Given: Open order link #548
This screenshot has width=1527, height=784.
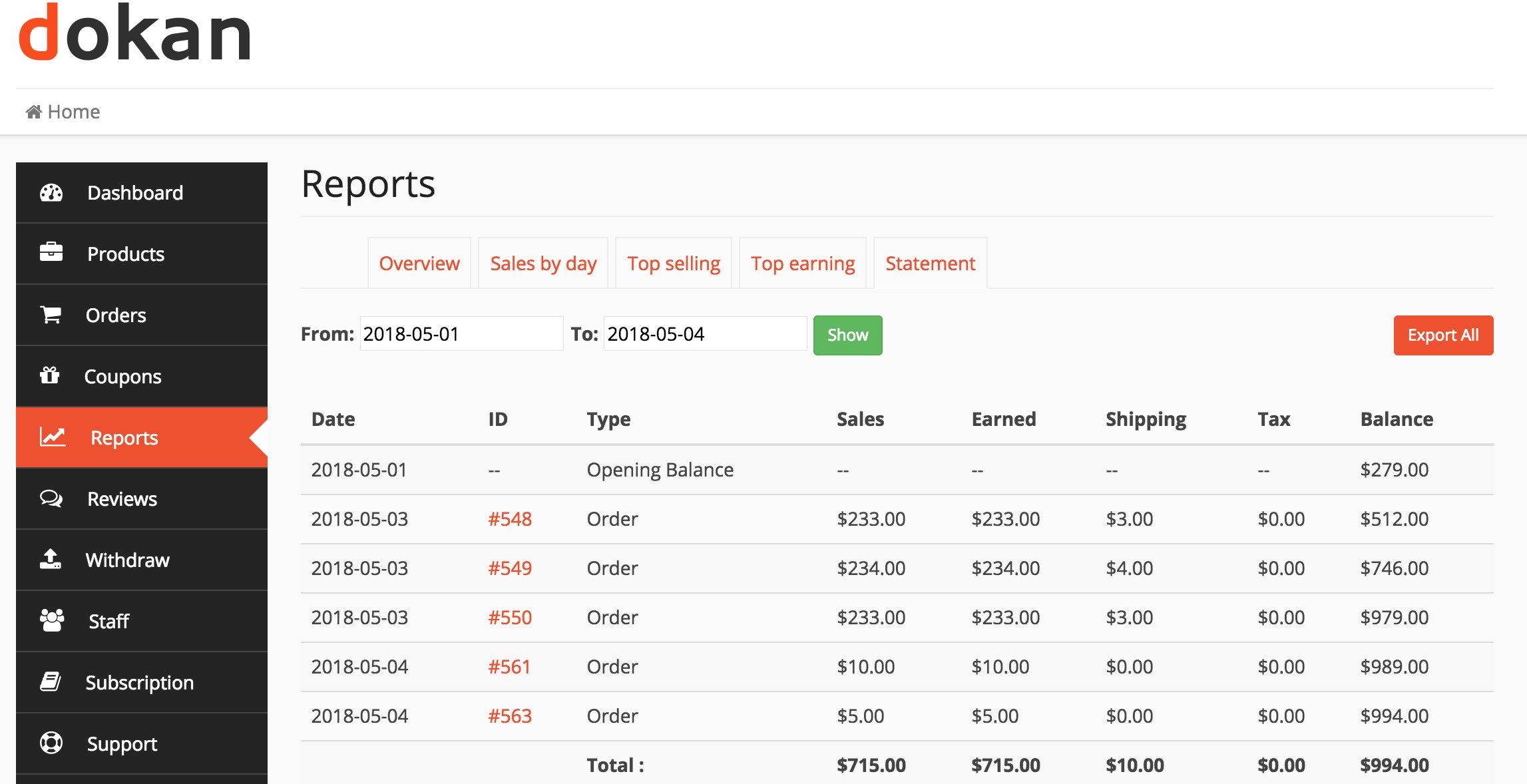Looking at the screenshot, I should [x=509, y=519].
